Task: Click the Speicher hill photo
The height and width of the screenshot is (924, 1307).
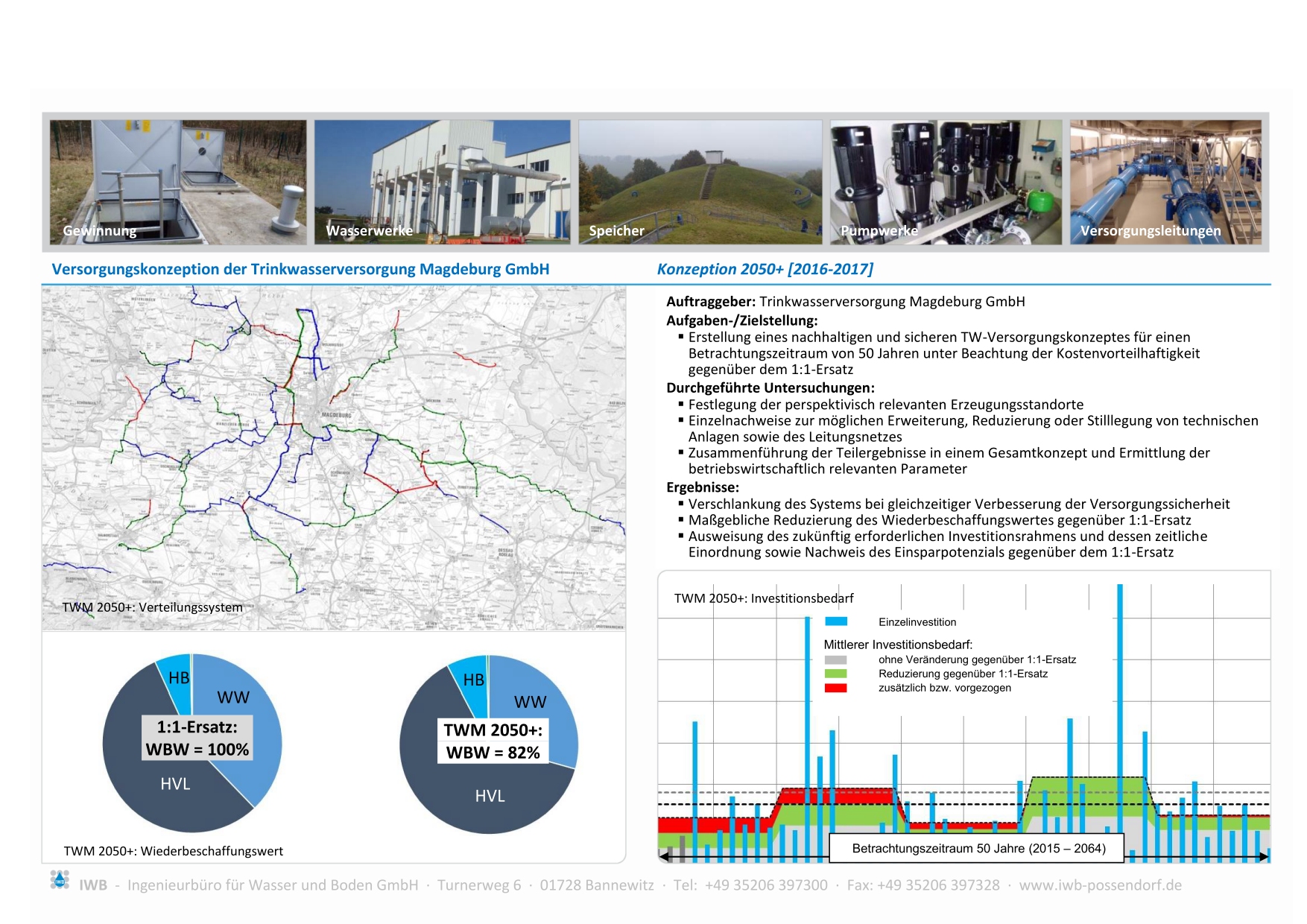Action: pyautogui.click(x=700, y=182)
